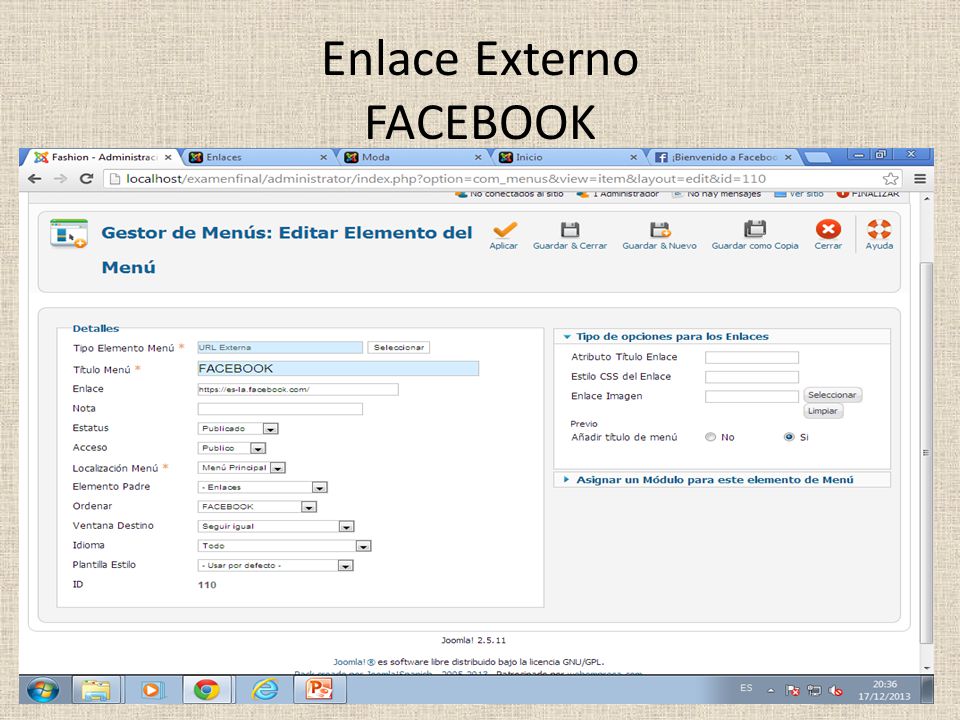This screenshot has width=960, height=720.
Task: Click the network tray icon
Action: point(814,691)
